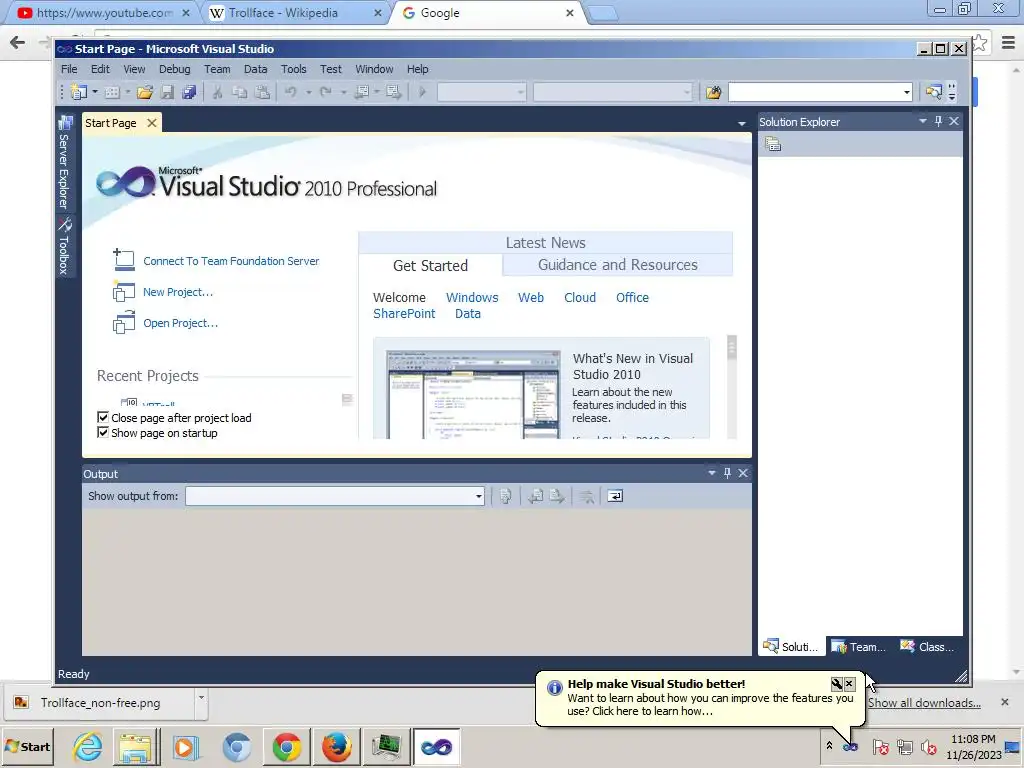Open the Find combo box dropdown arrow
The image size is (1024, 768).
(906, 93)
